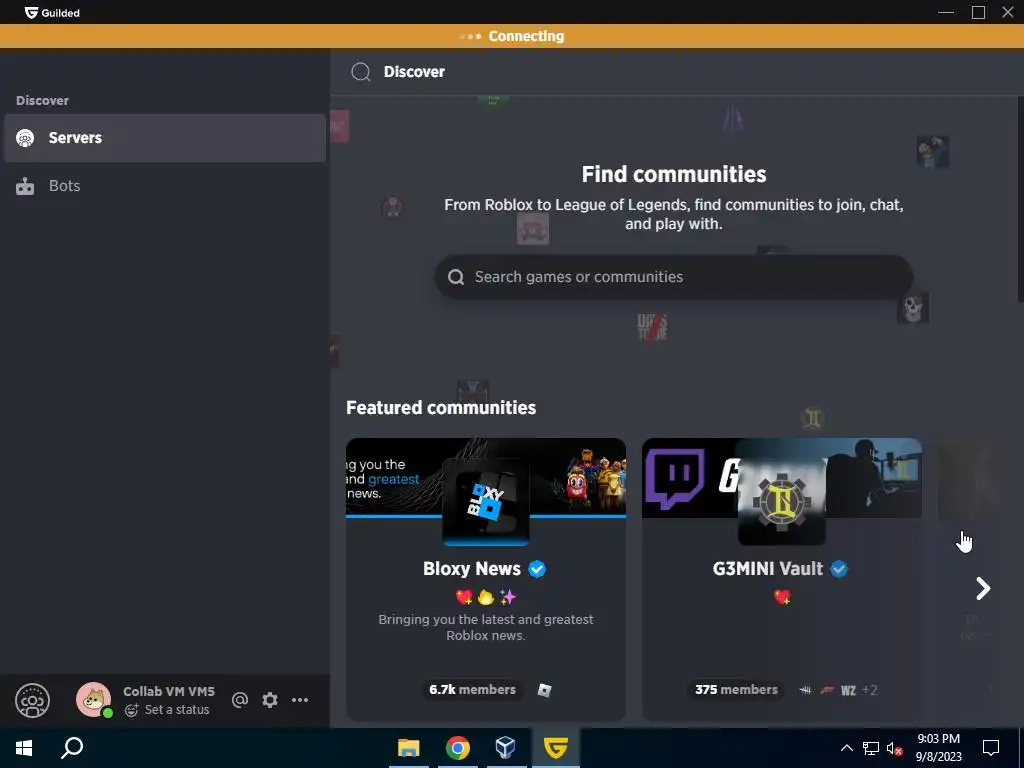The width and height of the screenshot is (1024, 768).
Task: Click the network tray icon
Action: point(871,748)
